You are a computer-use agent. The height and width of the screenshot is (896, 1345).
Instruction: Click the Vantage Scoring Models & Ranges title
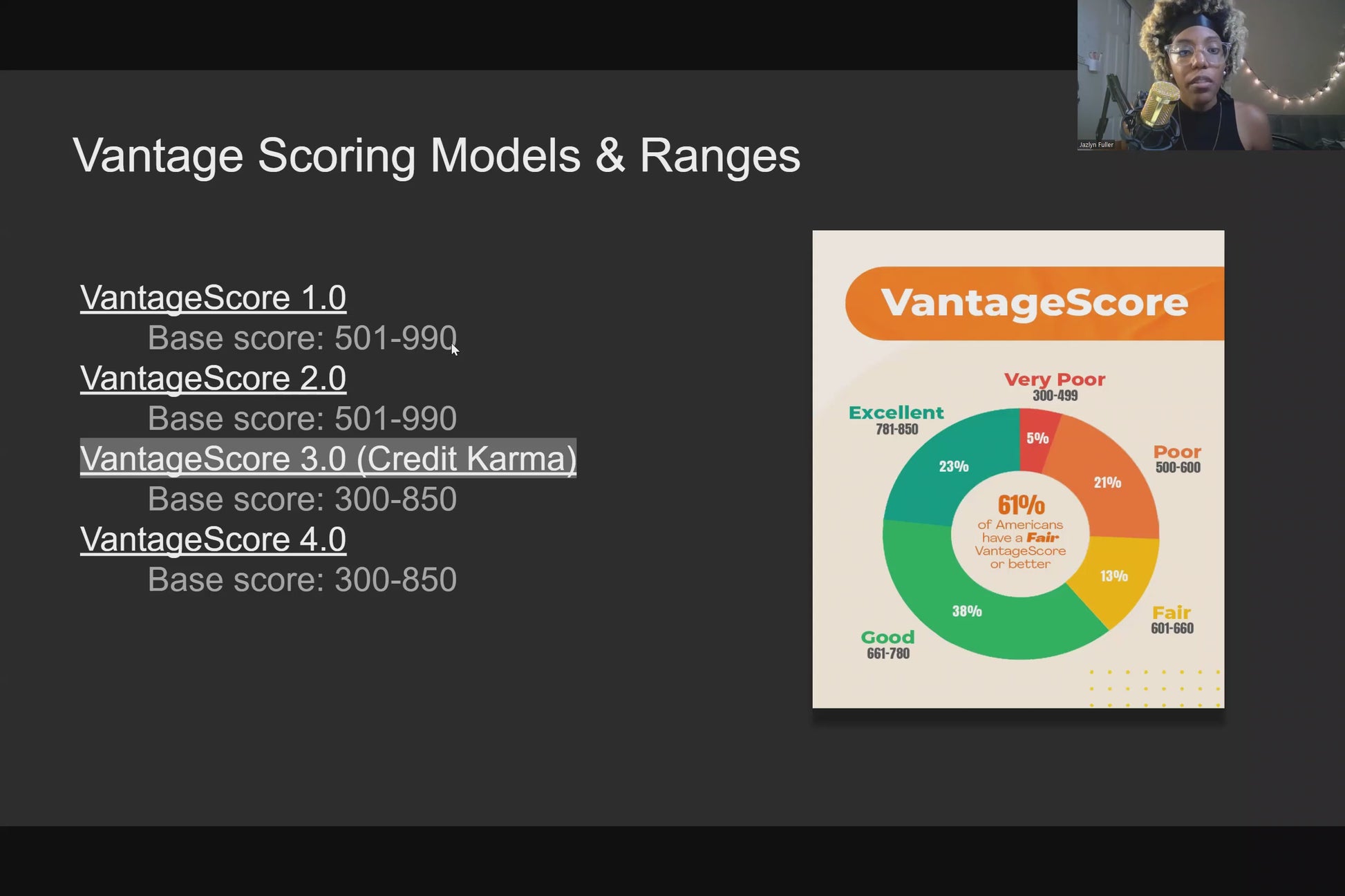coord(436,155)
